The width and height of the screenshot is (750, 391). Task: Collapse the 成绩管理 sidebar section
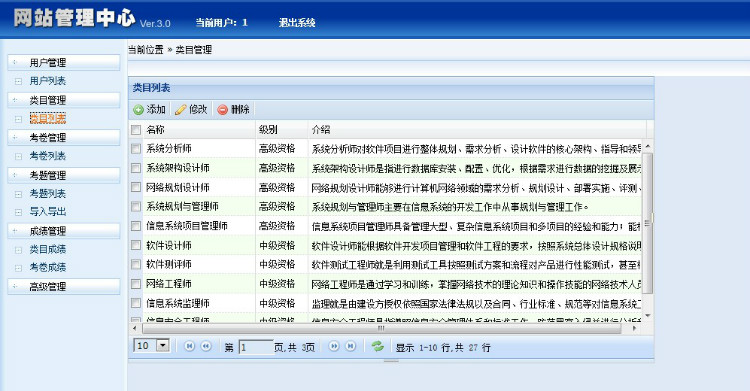tap(64, 231)
